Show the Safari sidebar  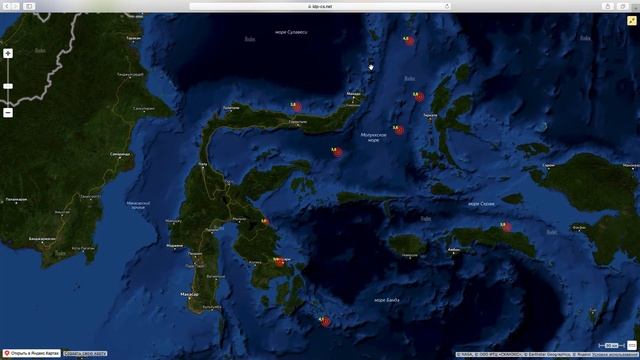point(29,6)
